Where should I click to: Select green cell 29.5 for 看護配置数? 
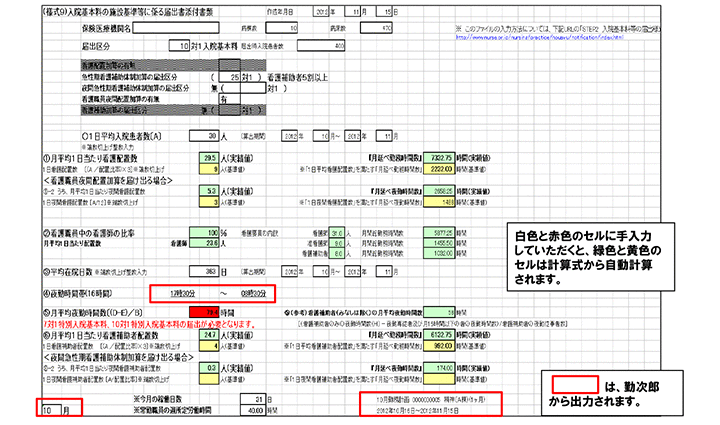coord(209,158)
